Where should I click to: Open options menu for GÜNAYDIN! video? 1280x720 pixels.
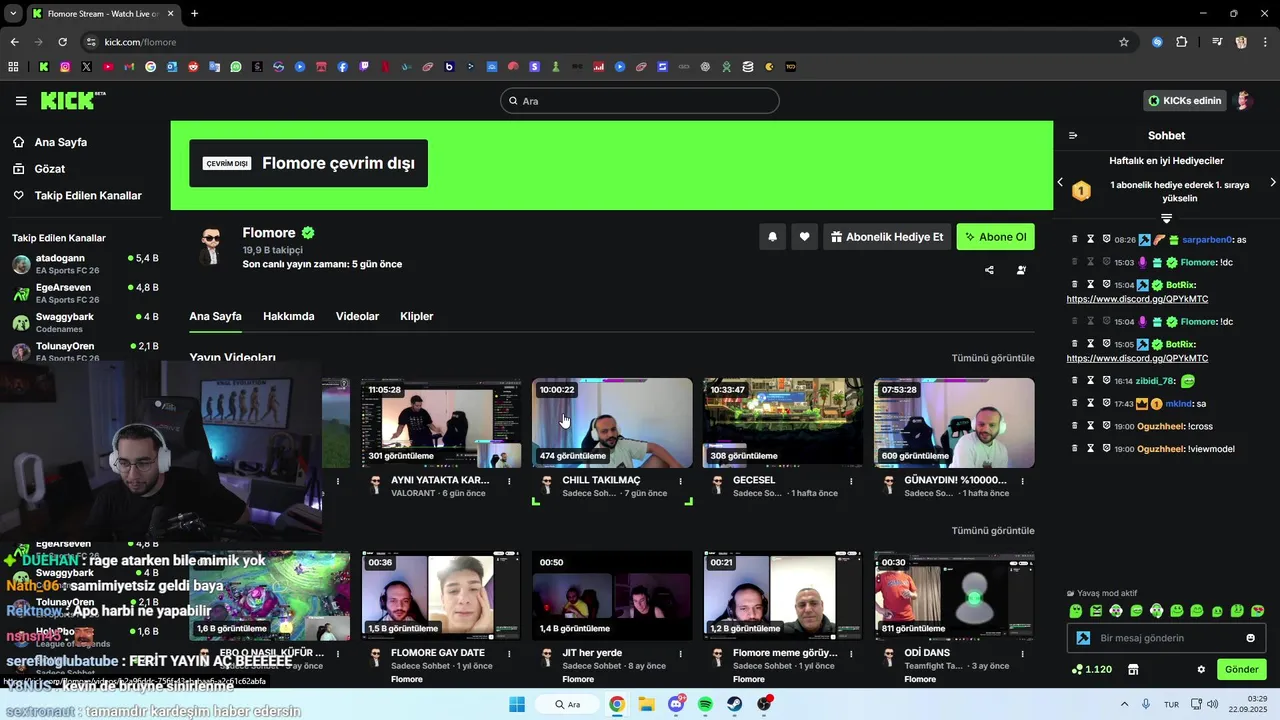1023,481
